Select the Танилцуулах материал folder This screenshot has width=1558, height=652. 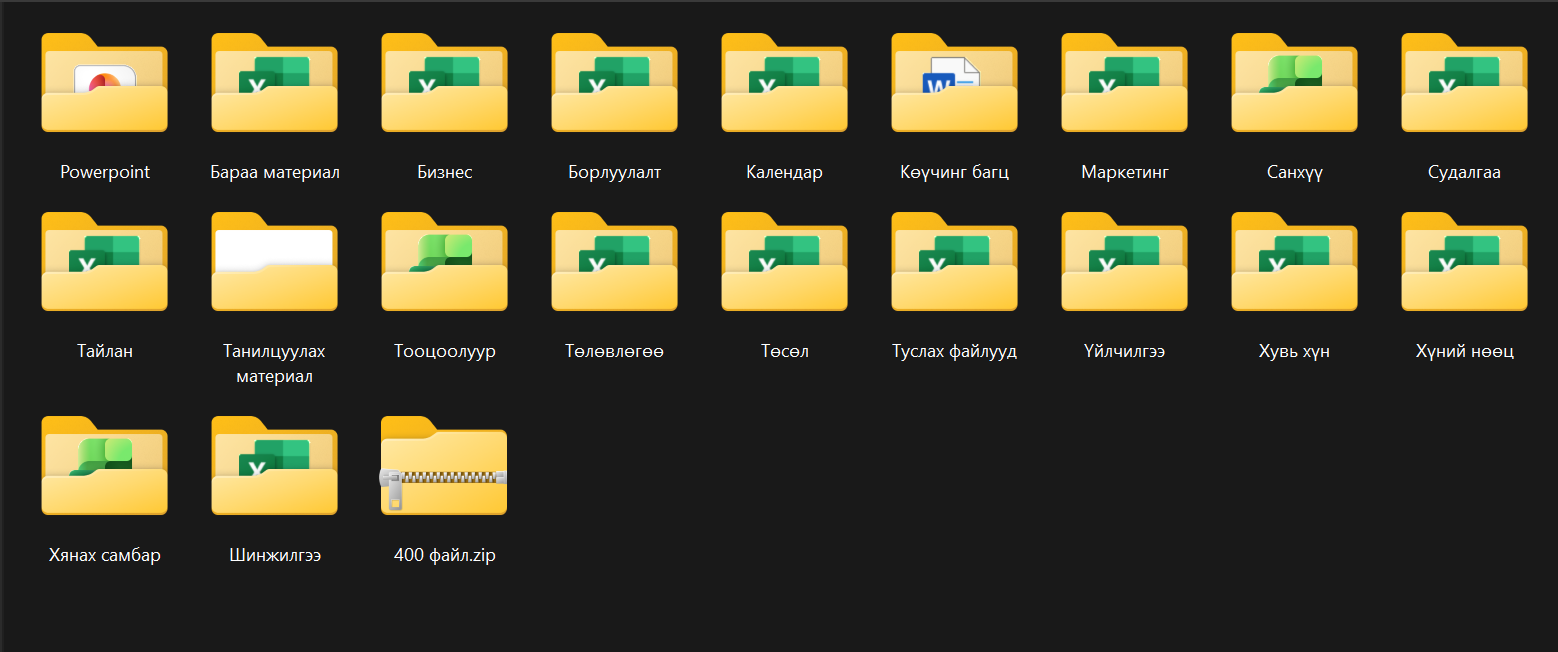pyautogui.click(x=274, y=263)
